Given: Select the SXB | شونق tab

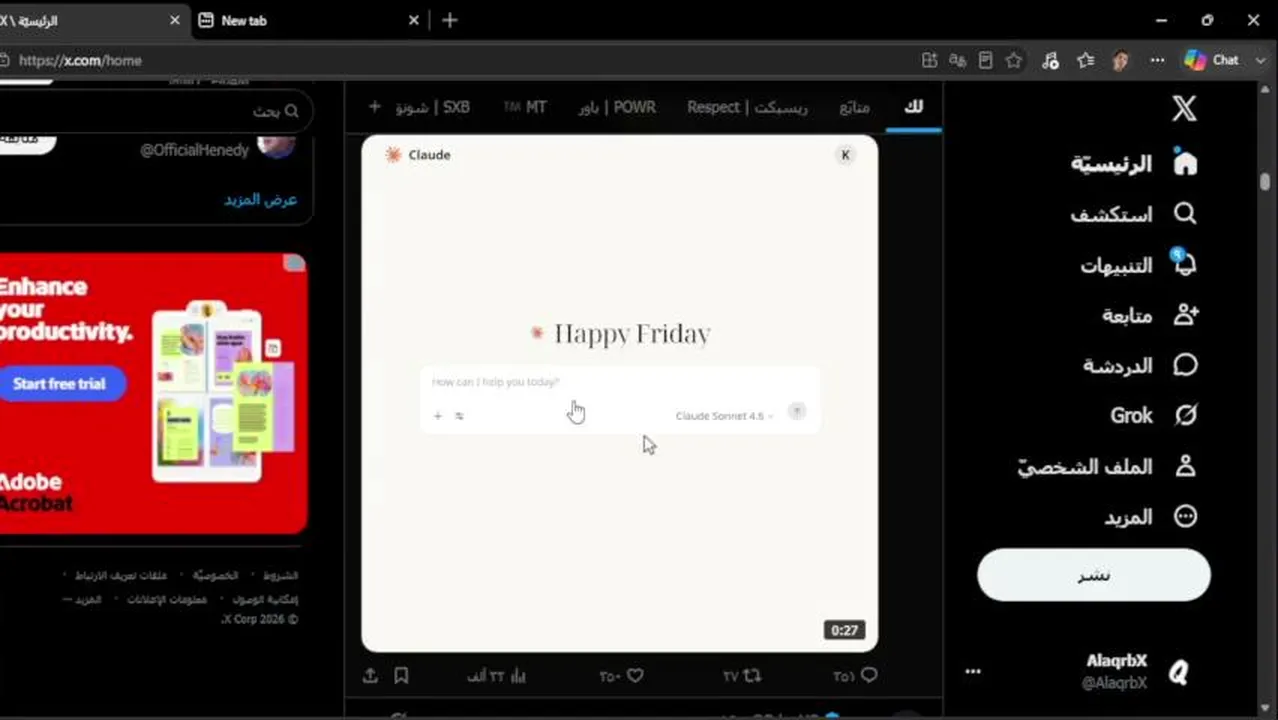Looking at the screenshot, I should click(433, 106).
